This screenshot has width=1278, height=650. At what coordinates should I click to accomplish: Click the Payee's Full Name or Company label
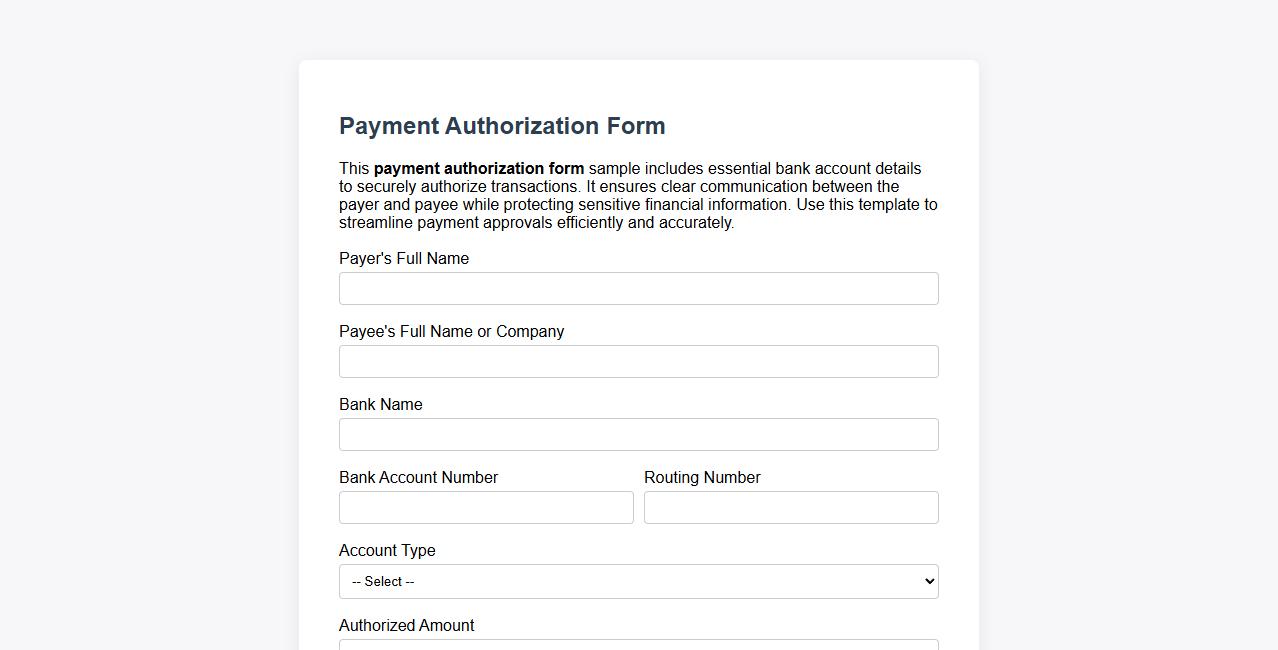(x=451, y=331)
